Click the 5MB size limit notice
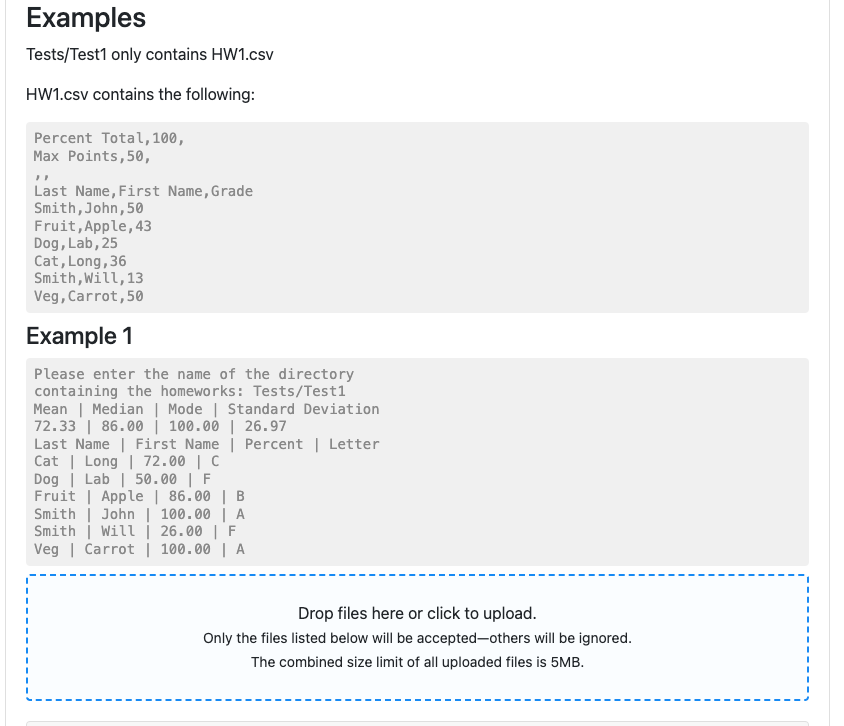Viewport: 844px width, 726px height. tap(418, 662)
